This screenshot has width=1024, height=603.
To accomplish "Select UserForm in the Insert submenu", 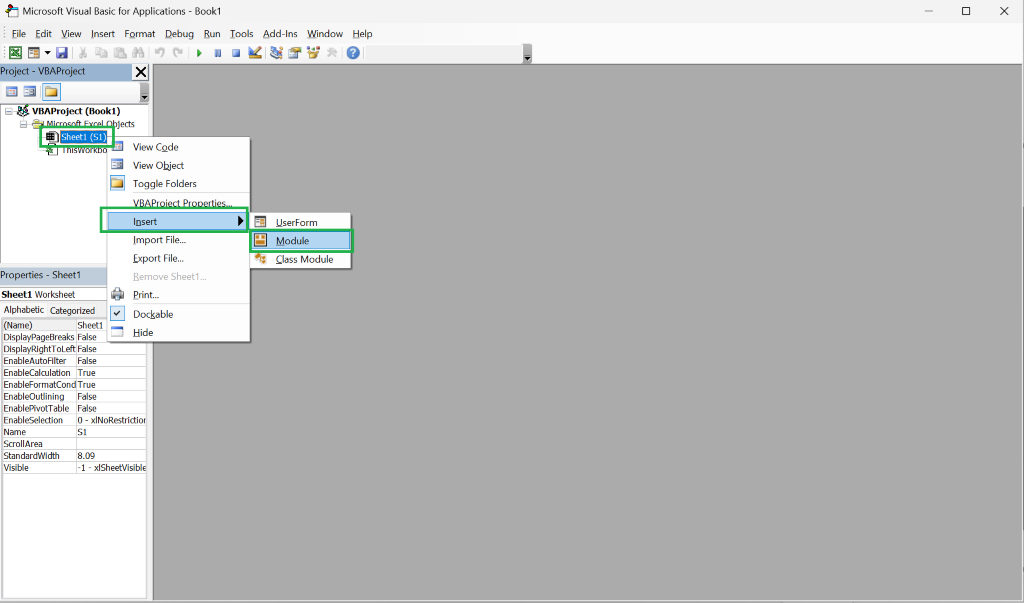I will [301, 222].
